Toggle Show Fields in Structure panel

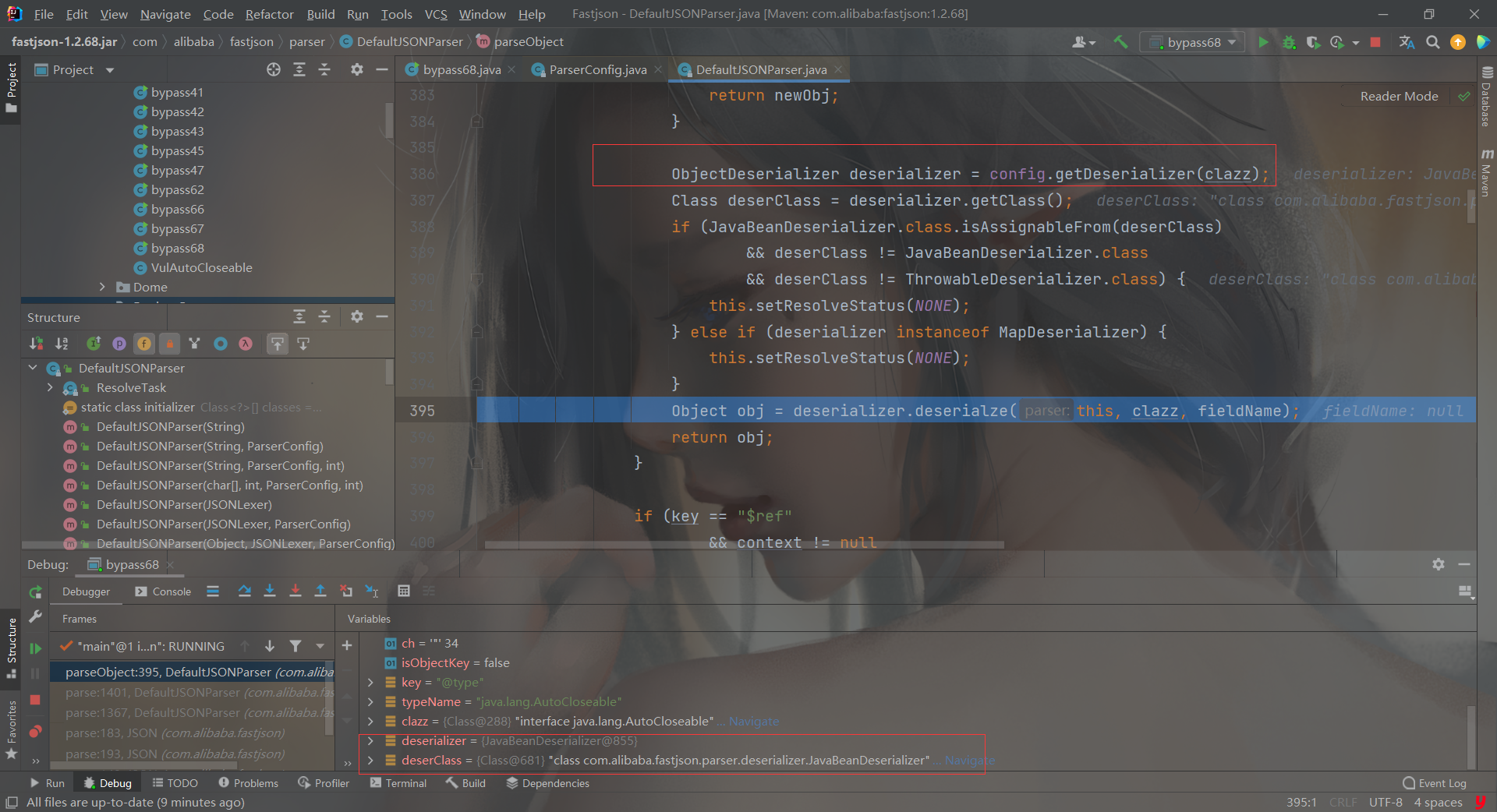144,344
